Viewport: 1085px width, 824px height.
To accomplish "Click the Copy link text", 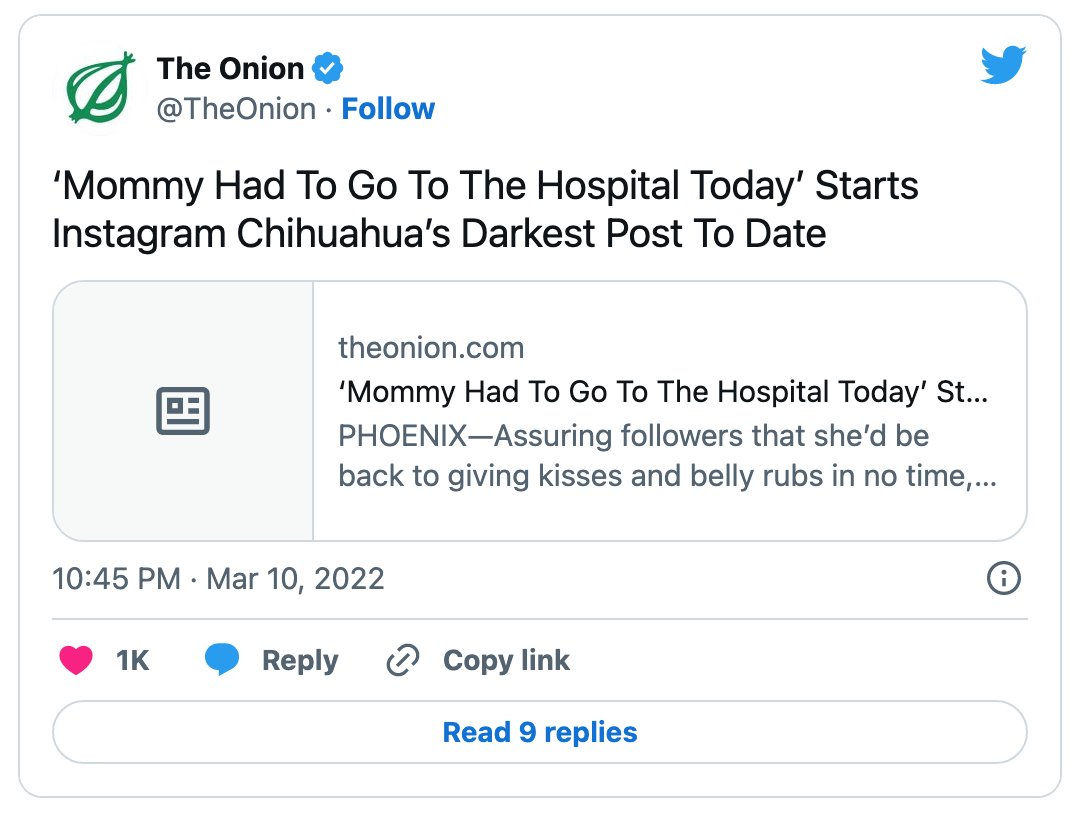I will pyautogui.click(x=507, y=661).
